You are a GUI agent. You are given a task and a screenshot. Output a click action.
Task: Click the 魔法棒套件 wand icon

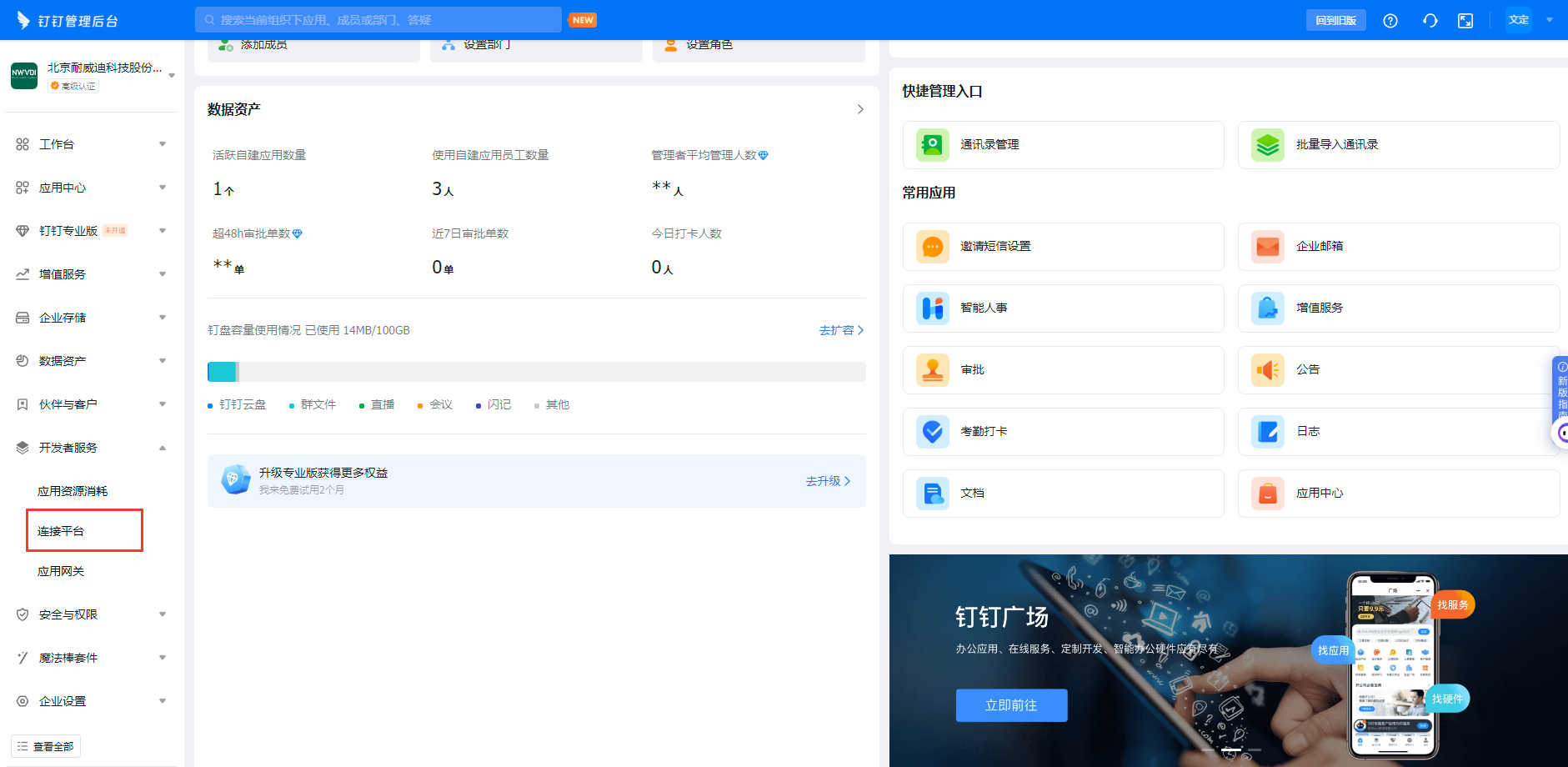23,658
